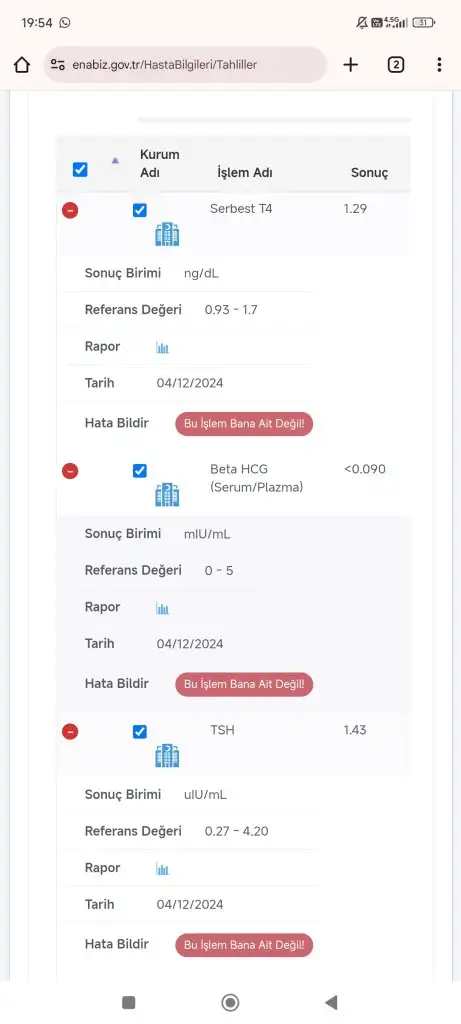Open the browser three-dot menu

click(439, 64)
